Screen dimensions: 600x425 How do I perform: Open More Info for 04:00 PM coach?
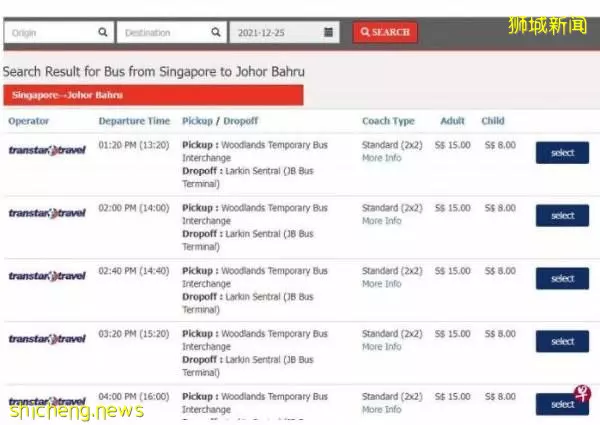coord(382,409)
